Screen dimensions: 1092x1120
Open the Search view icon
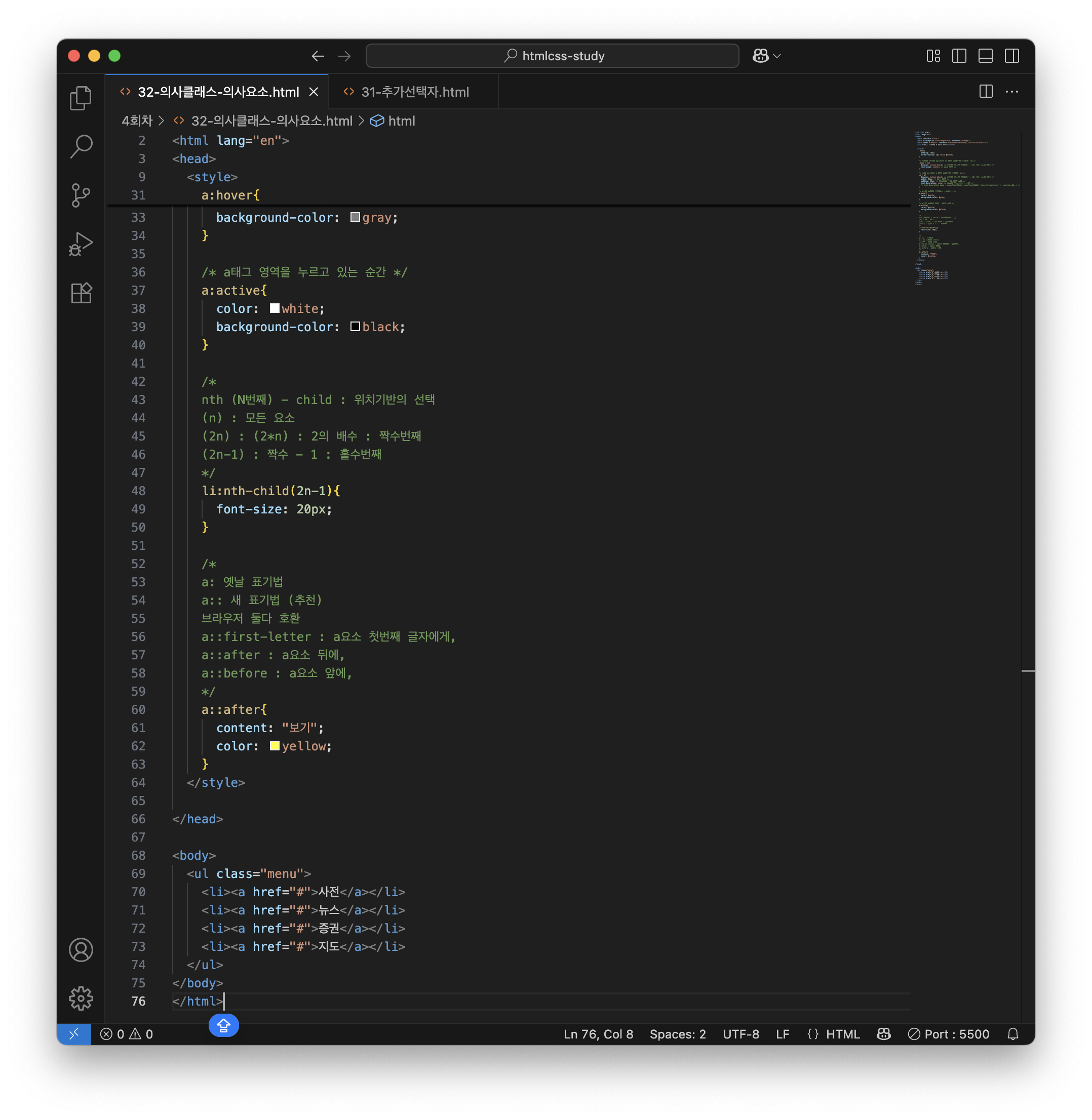[x=81, y=147]
